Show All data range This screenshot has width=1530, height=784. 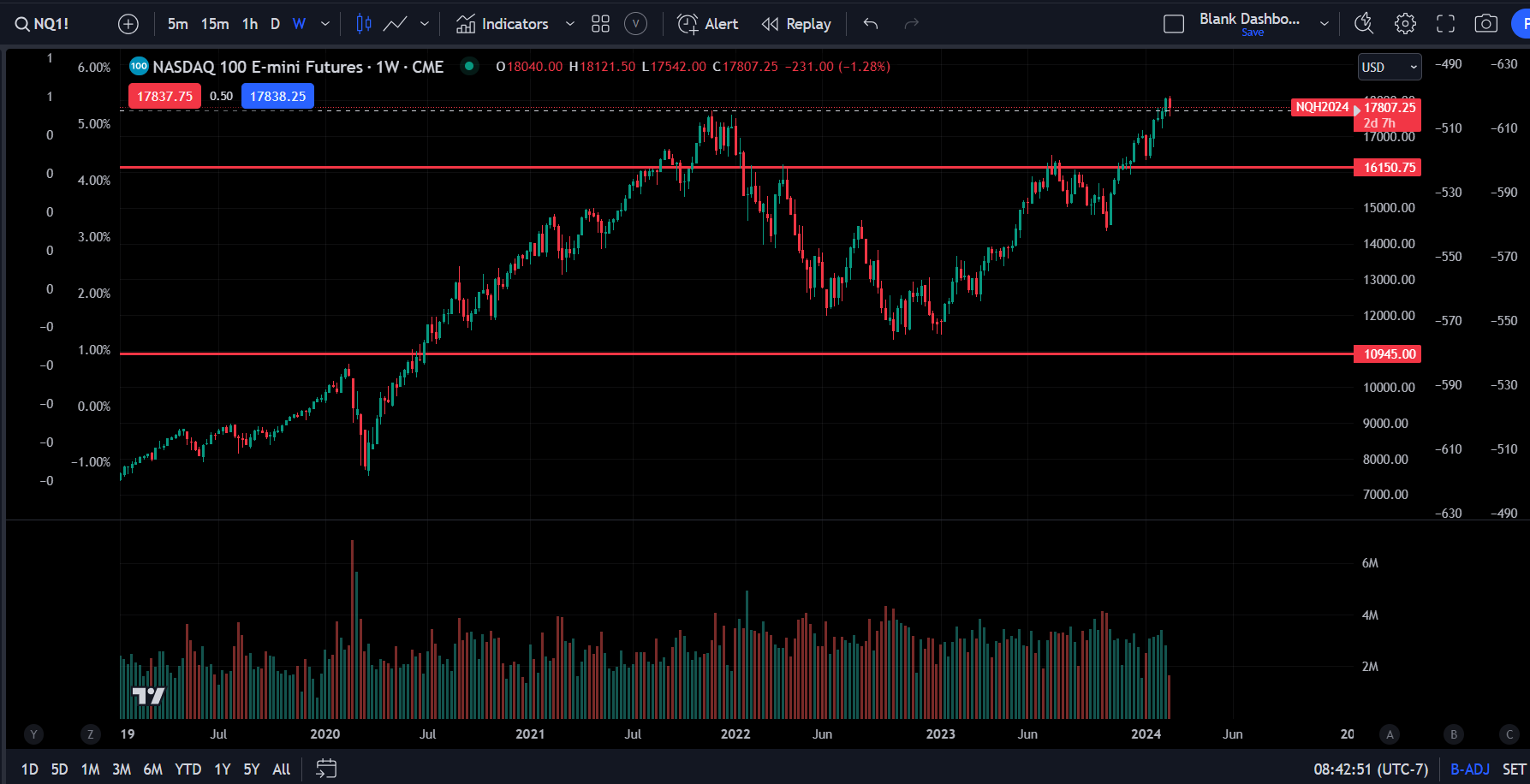pyautogui.click(x=282, y=769)
